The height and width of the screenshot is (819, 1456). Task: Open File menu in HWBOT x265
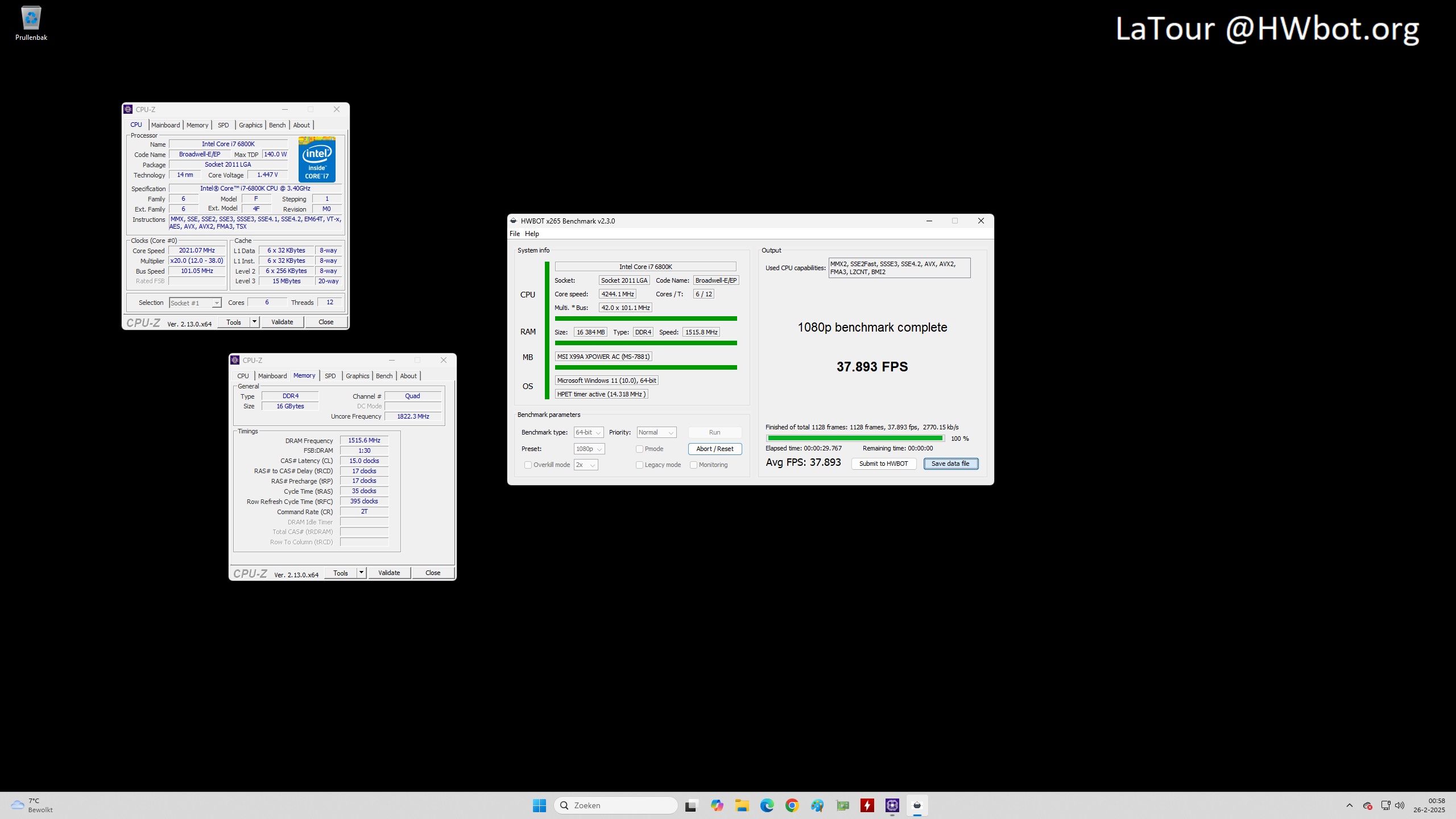click(x=515, y=234)
